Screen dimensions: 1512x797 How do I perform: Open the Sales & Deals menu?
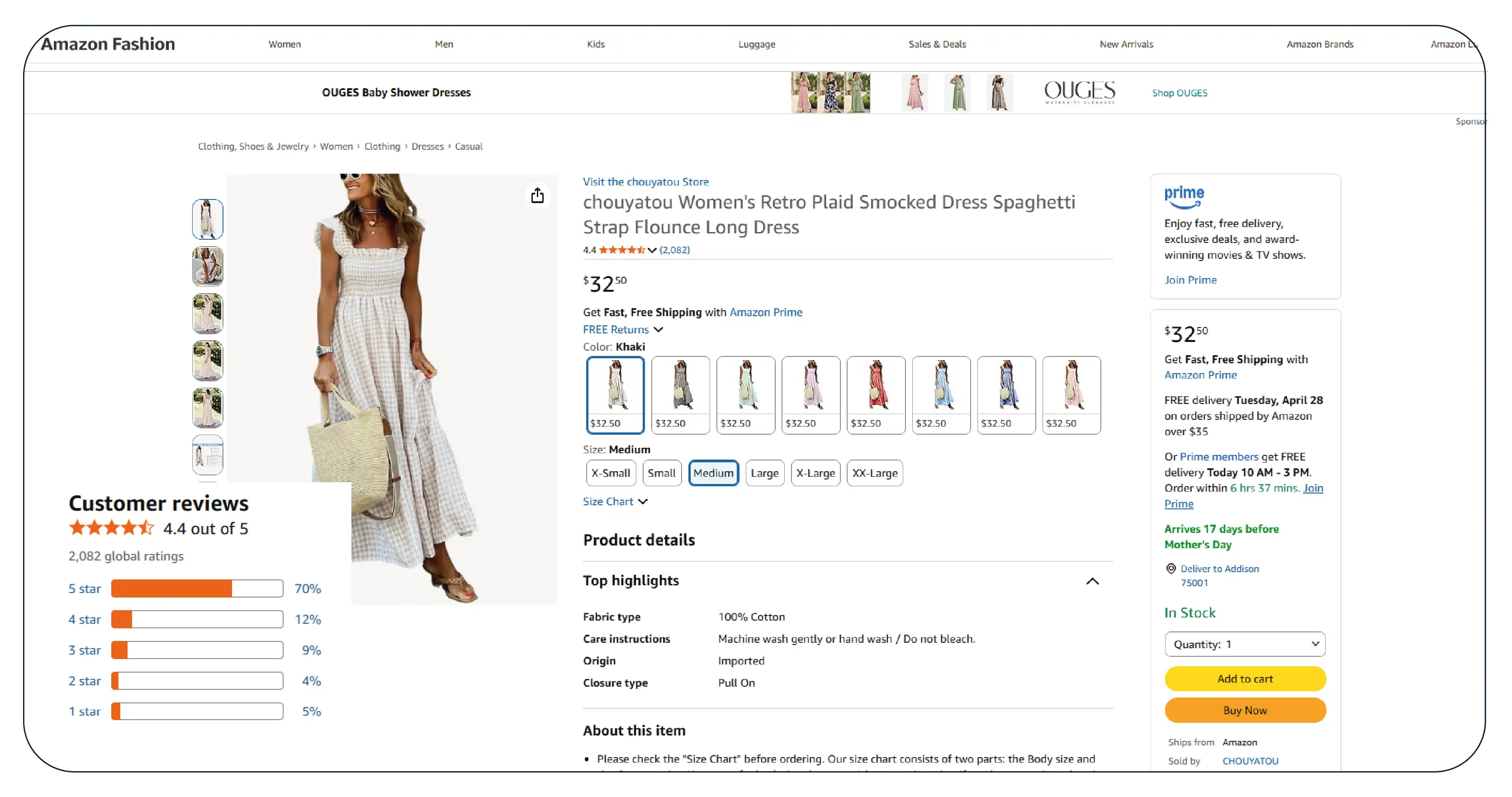click(937, 44)
